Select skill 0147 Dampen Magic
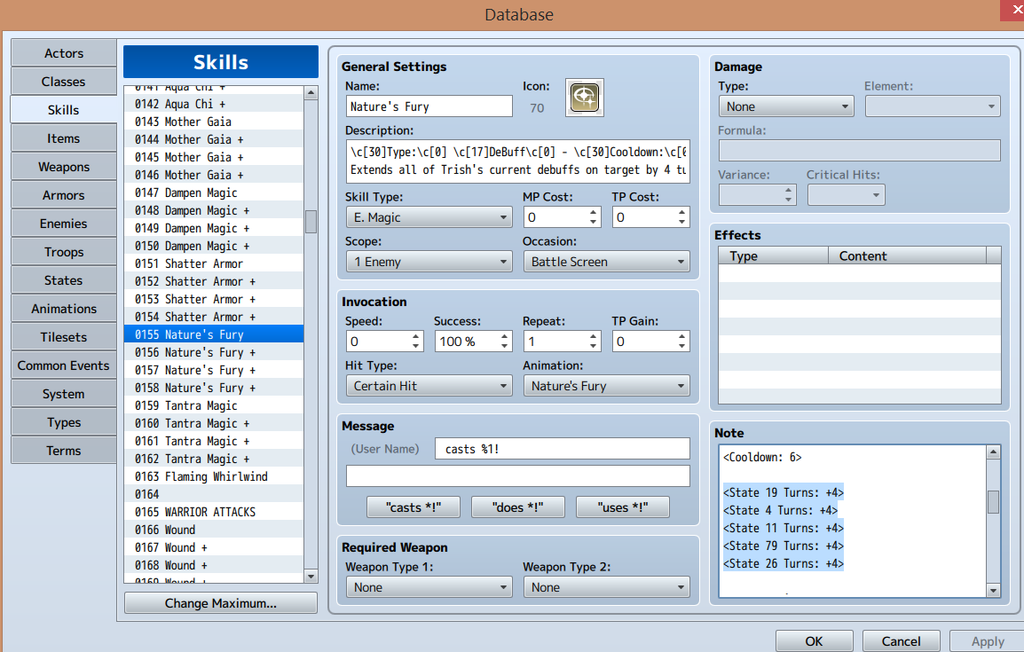1024x652 pixels. [215, 193]
